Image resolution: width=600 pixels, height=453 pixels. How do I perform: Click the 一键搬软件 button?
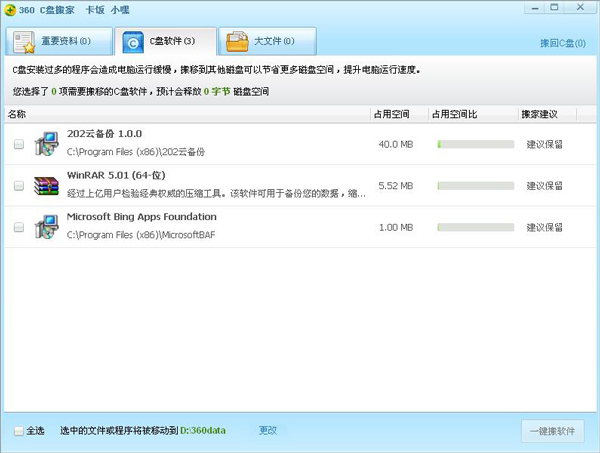(553, 431)
